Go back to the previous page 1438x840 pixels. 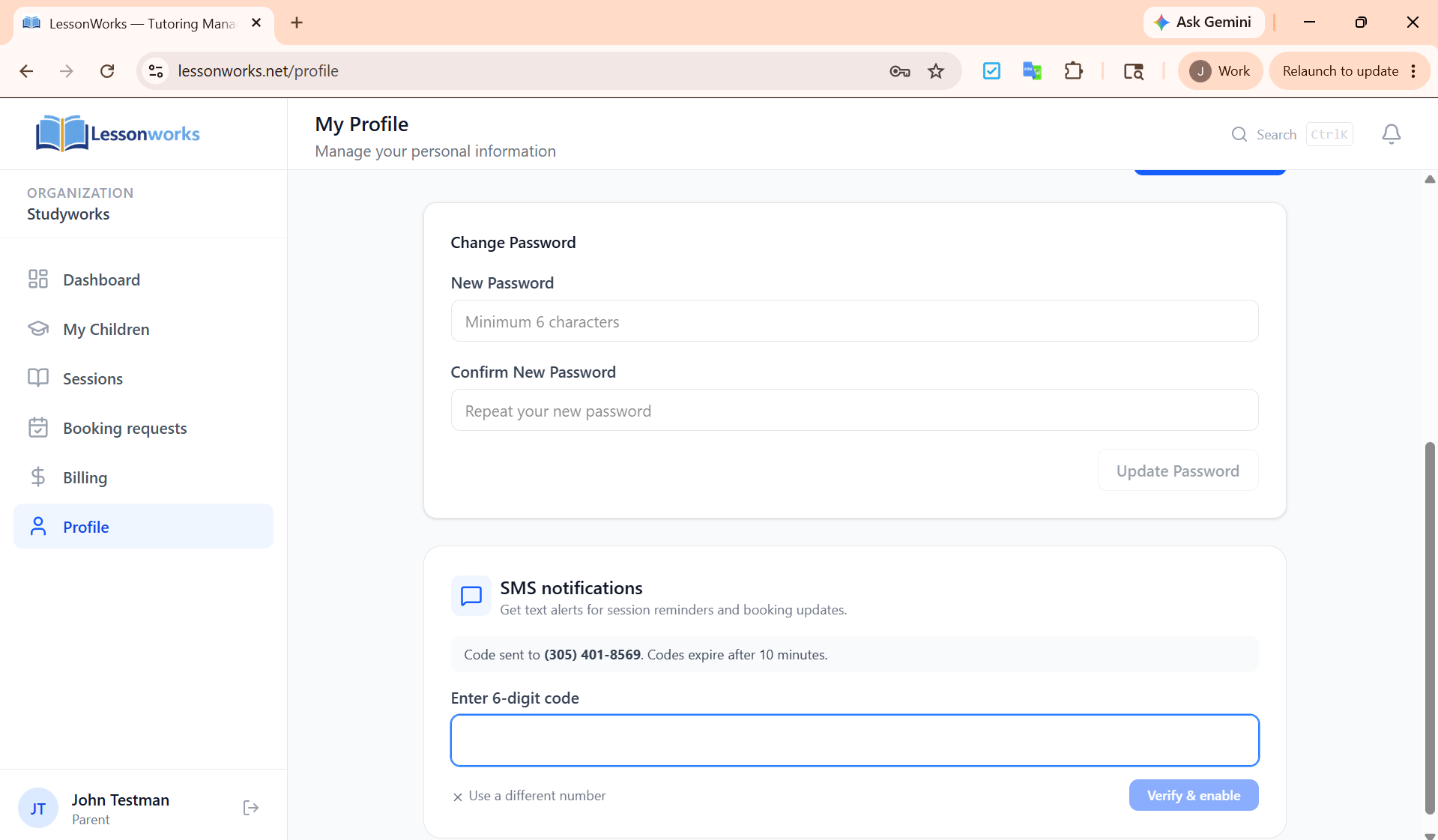pos(26,71)
